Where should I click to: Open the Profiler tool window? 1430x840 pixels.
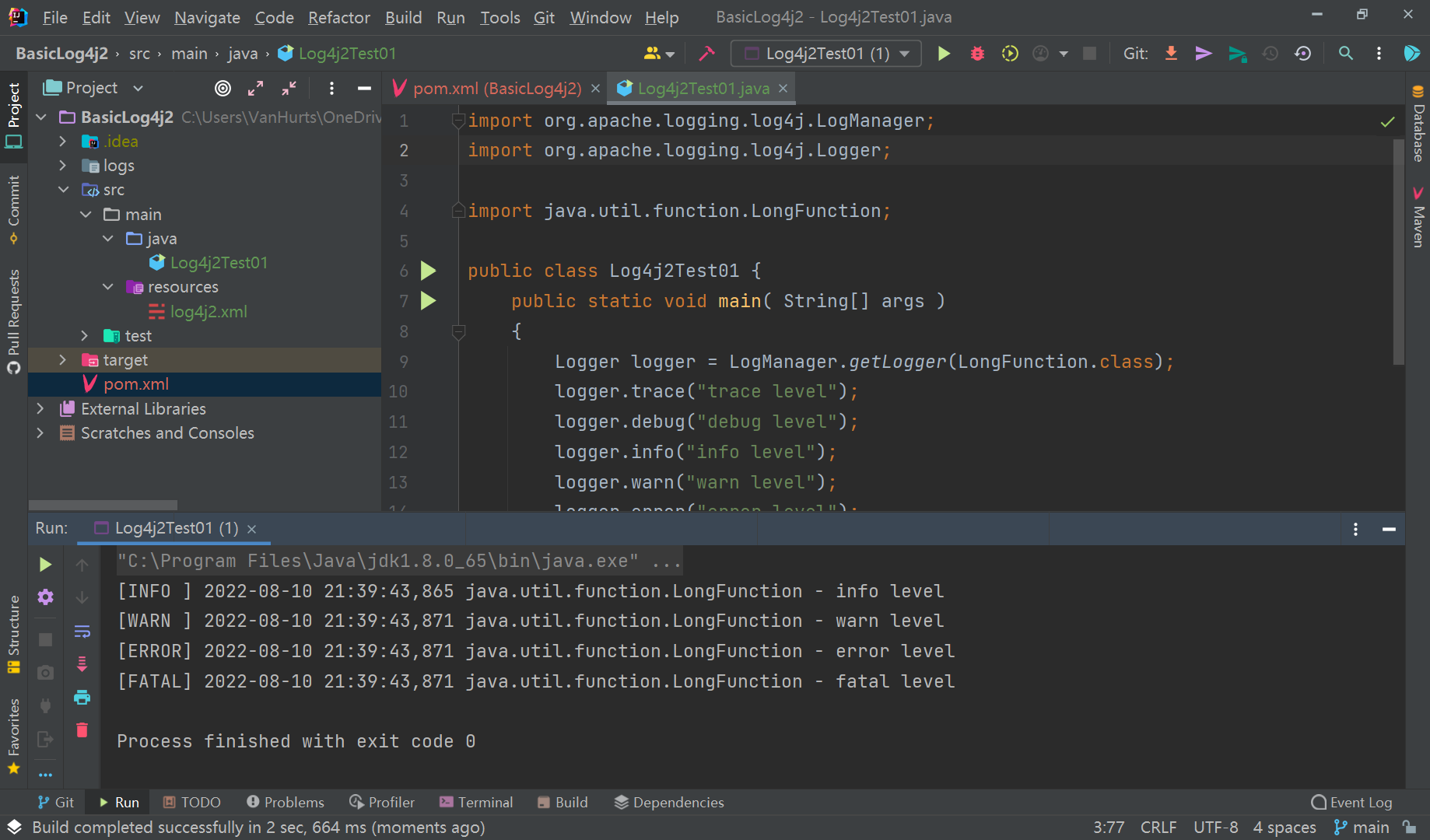(382, 802)
